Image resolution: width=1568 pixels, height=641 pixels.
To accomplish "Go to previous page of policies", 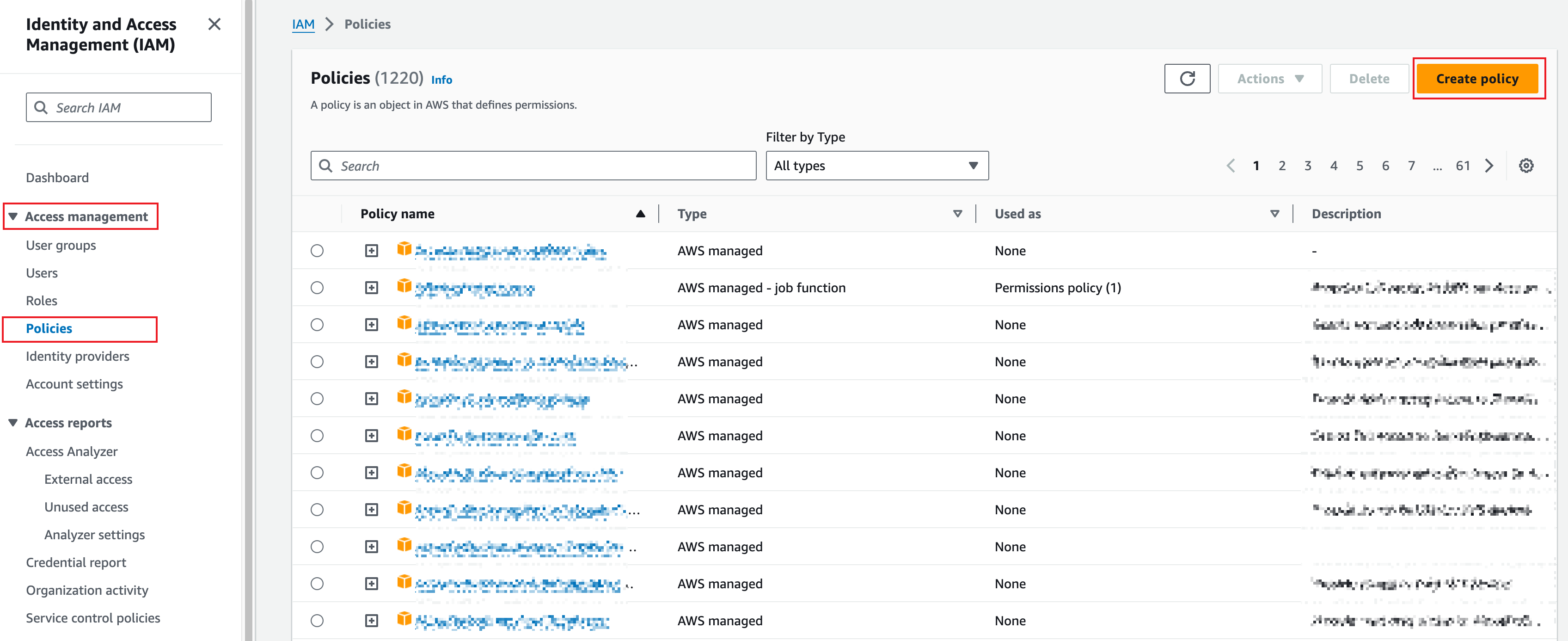I will pos(1230,166).
